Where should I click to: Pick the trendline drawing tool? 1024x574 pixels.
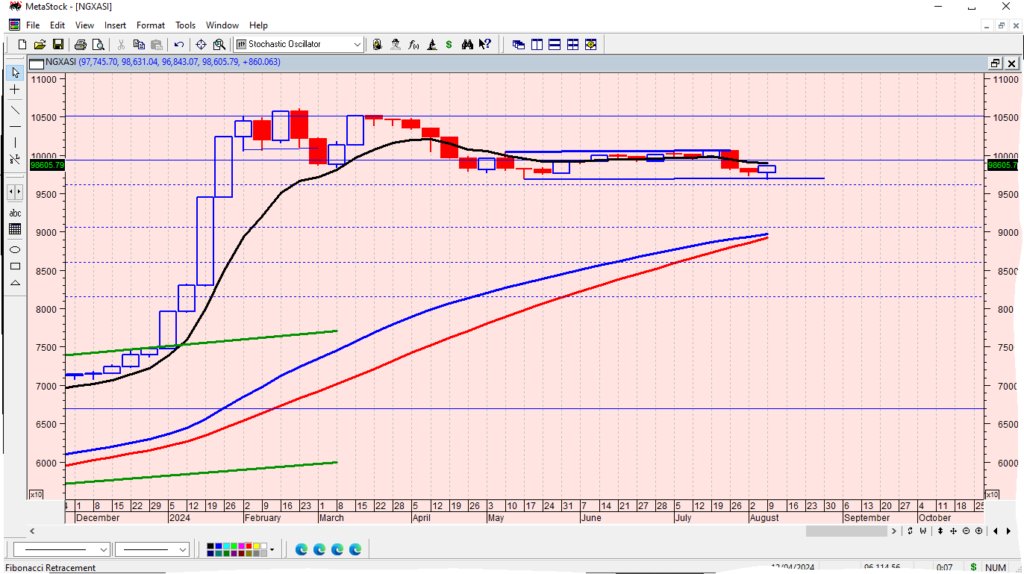click(15, 109)
